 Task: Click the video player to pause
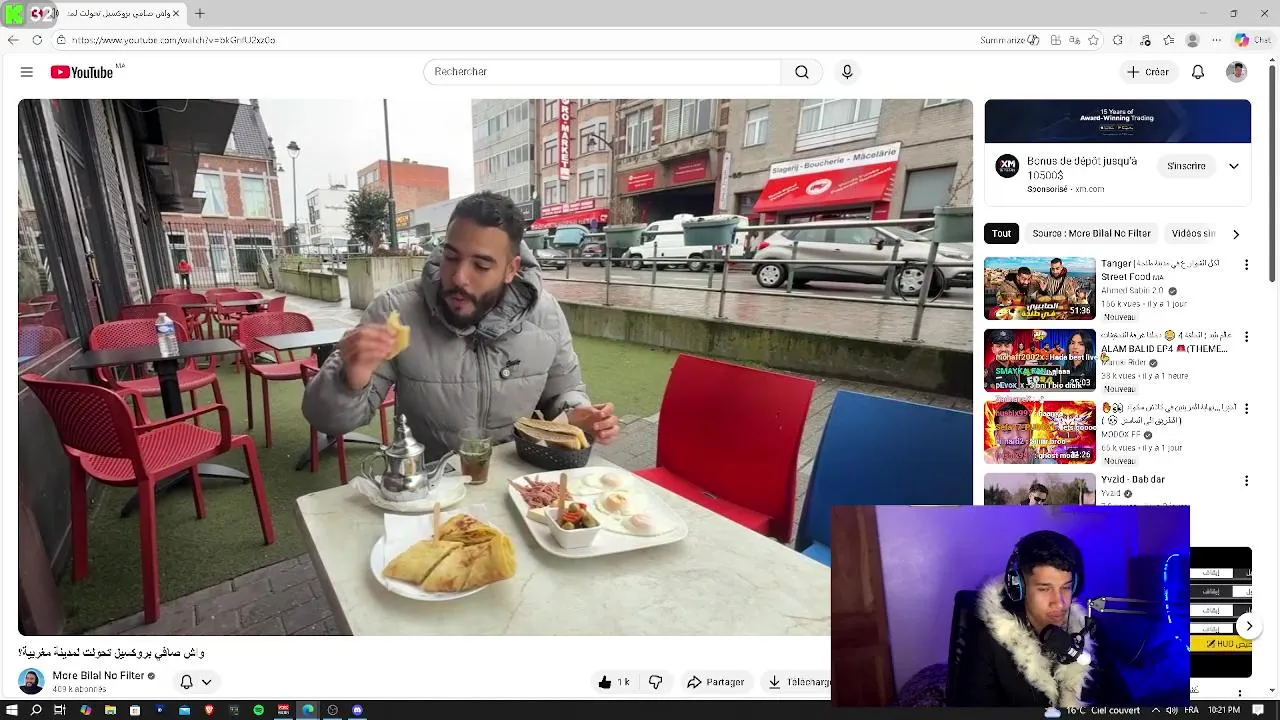pyautogui.click(x=495, y=367)
